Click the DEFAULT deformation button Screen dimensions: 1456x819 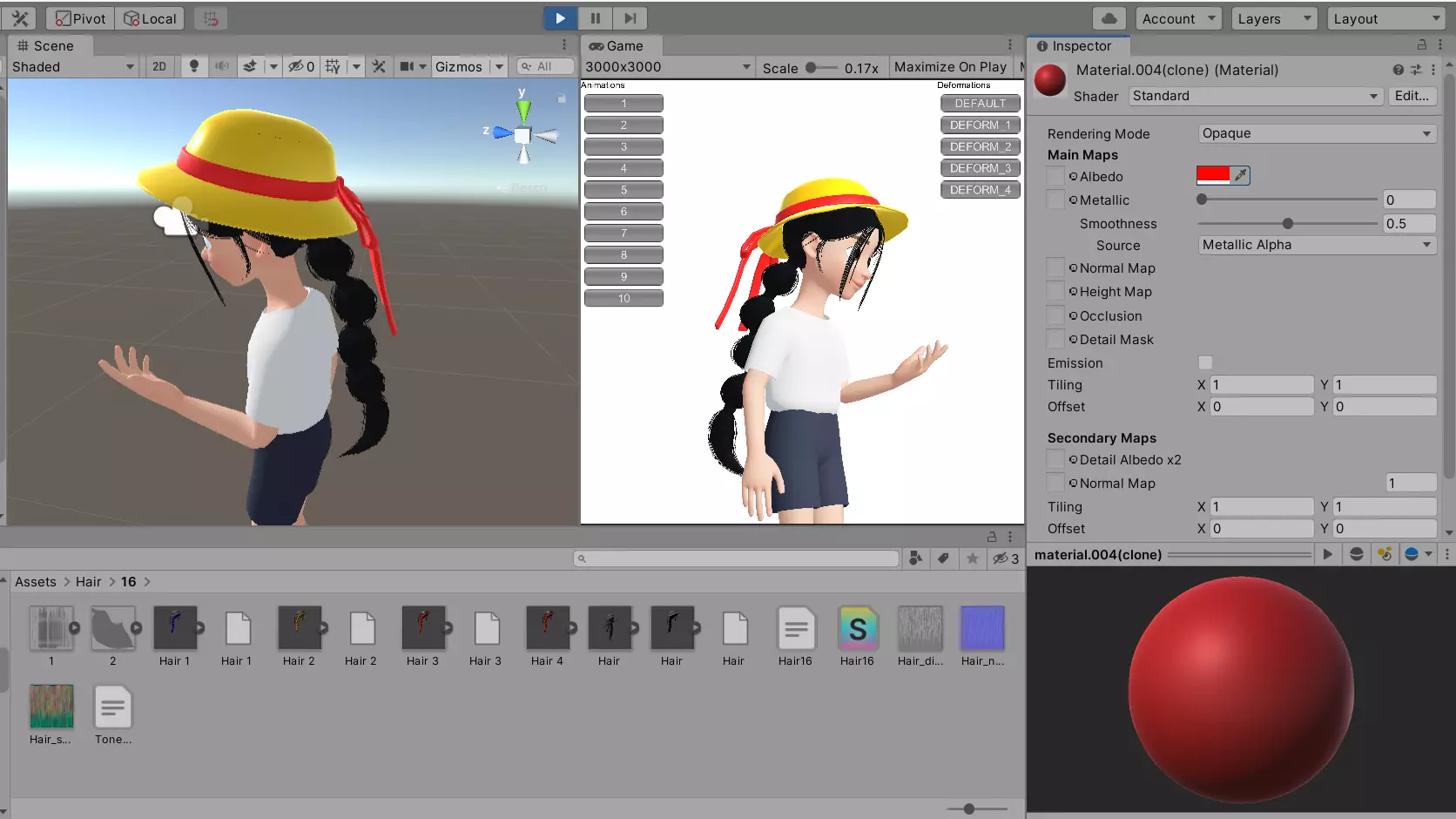(980, 103)
